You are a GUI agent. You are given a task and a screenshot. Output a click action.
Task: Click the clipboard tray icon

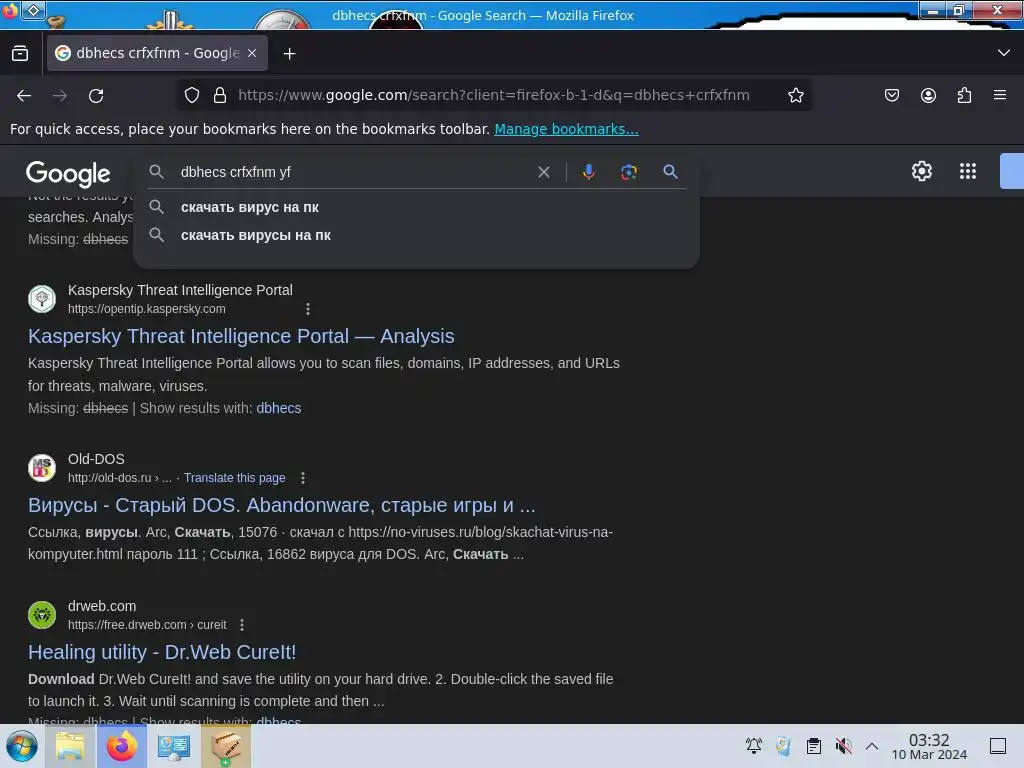coord(814,746)
